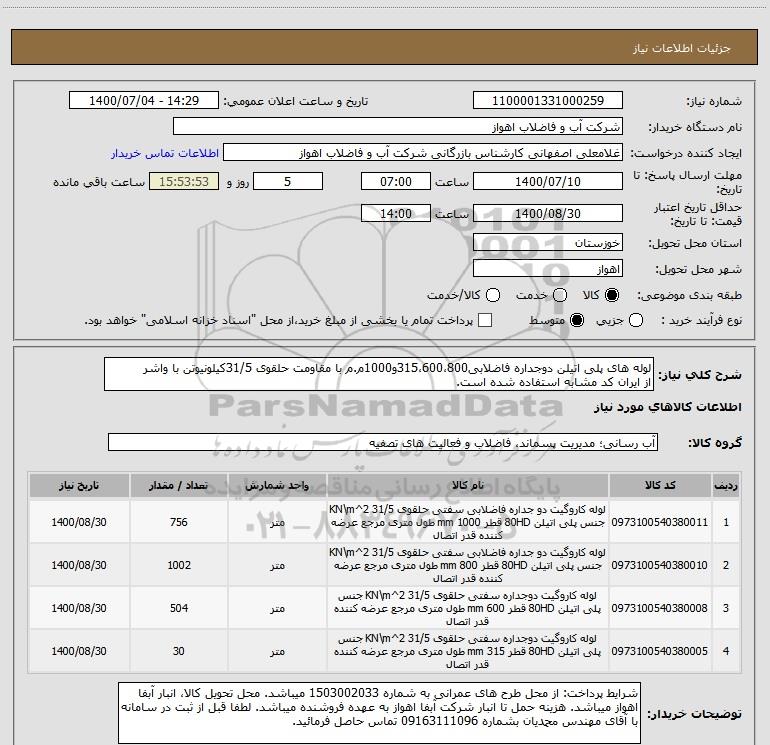This screenshot has width=770, height=745.
Task: Click the 600 mm pipe item name
Action: click(x=468, y=608)
